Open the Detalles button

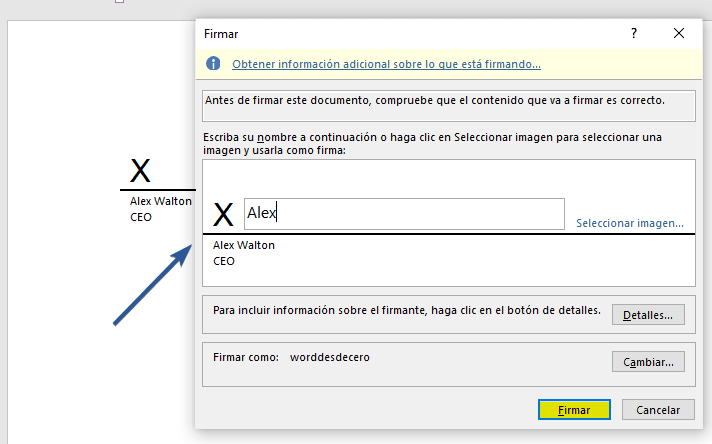pos(648,315)
